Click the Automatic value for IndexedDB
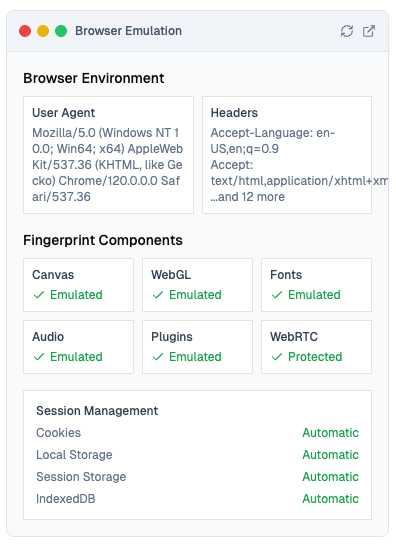396x546 pixels. tap(331, 499)
